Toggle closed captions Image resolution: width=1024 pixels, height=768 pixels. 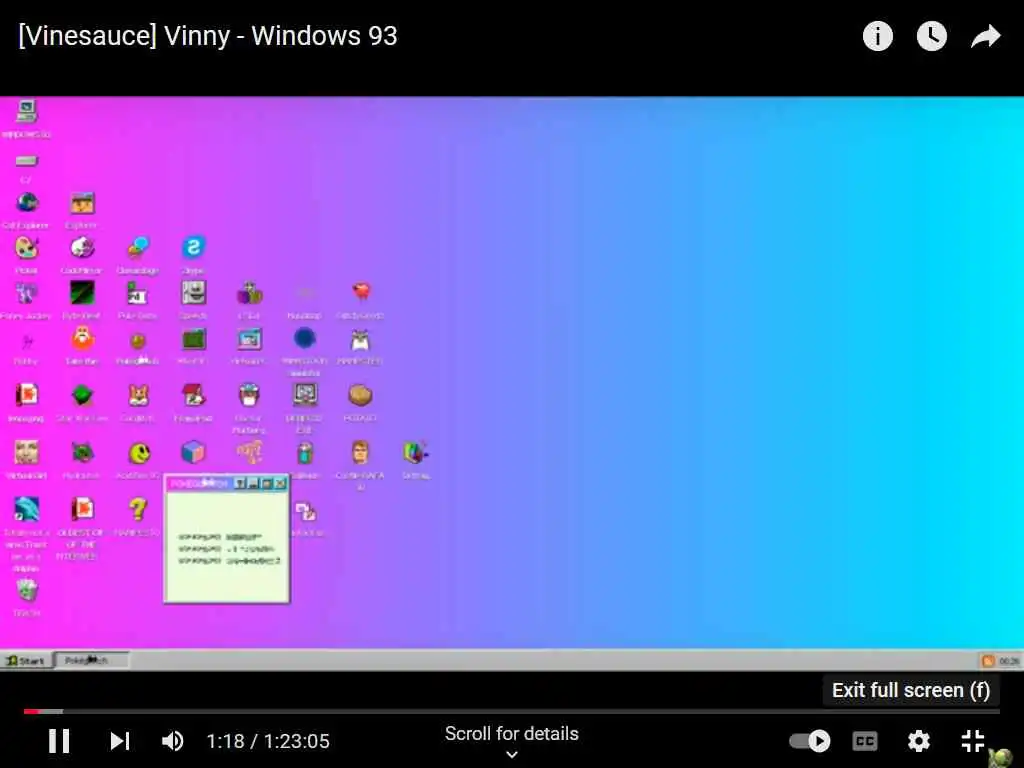(865, 741)
